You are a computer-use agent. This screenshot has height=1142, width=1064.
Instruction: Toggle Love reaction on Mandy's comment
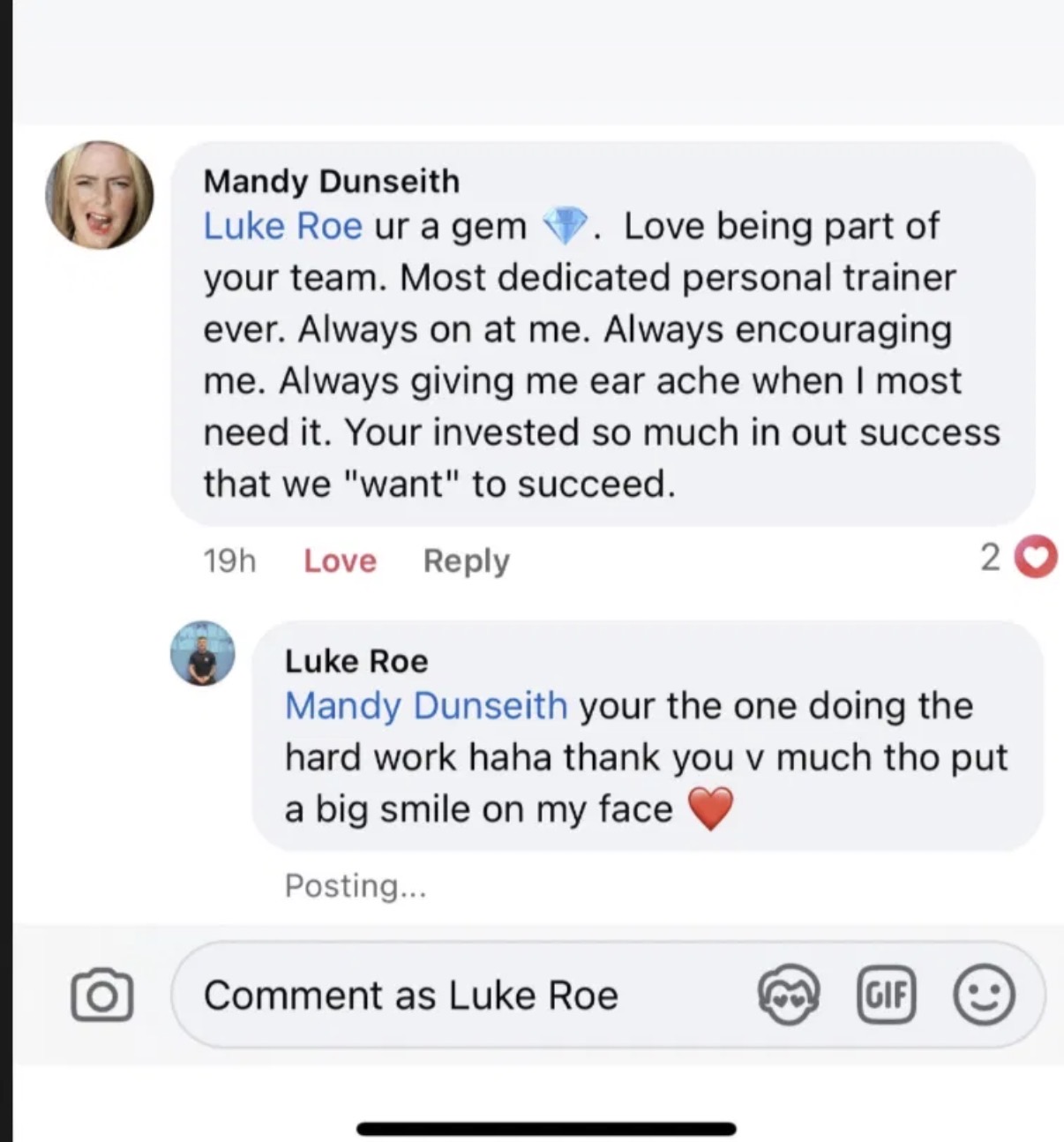(340, 561)
